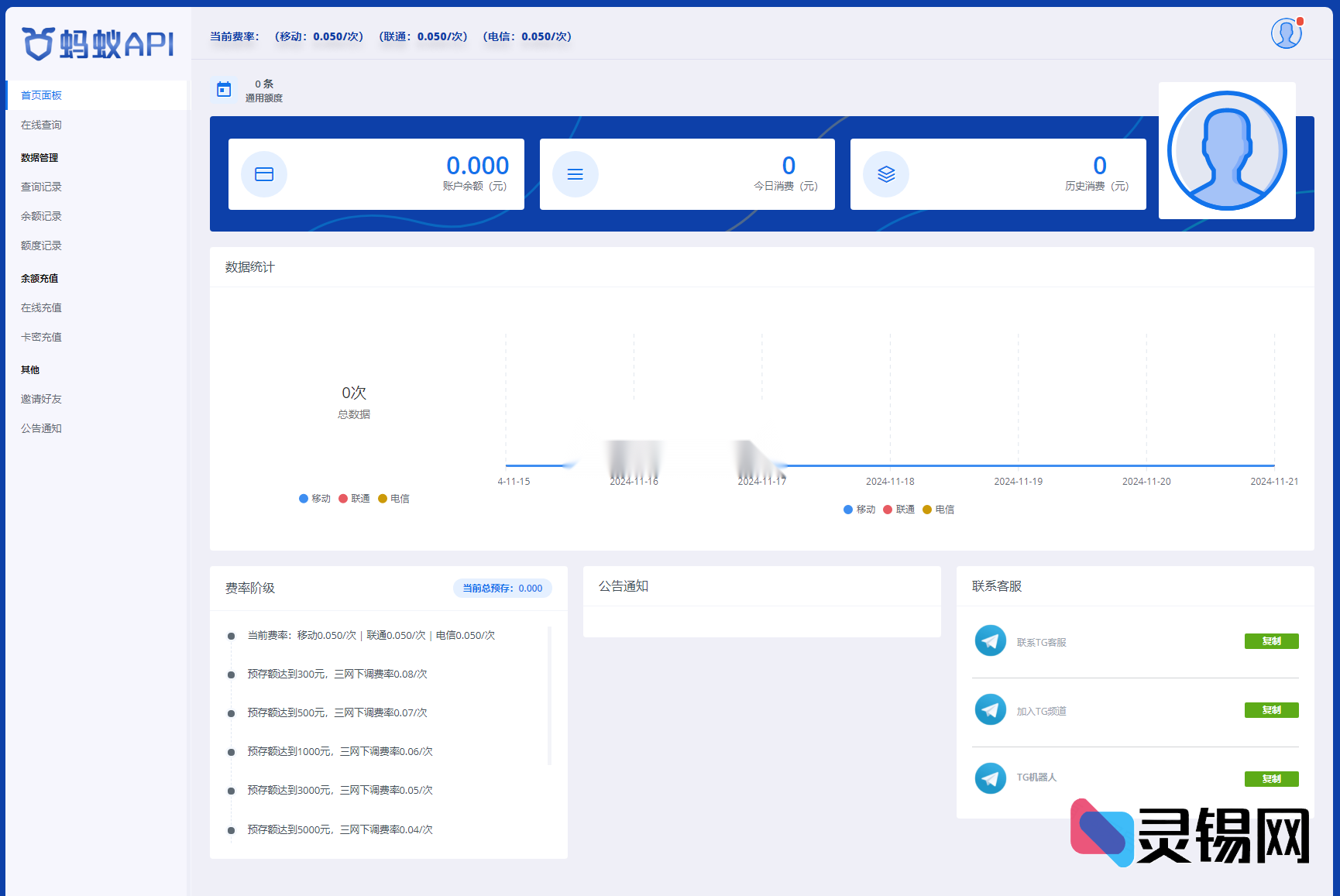Viewport: 1340px width, 896px height.
Task: Expand the 余额充值 sidebar section
Action: (x=40, y=278)
